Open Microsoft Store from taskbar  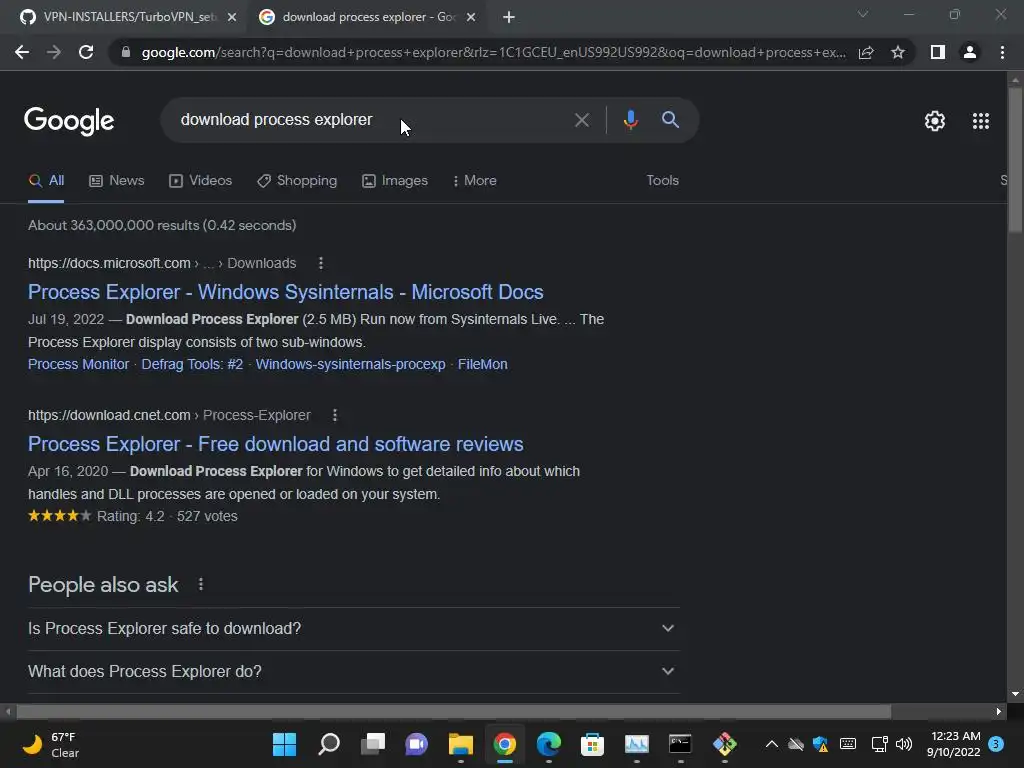click(x=592, y=744)
